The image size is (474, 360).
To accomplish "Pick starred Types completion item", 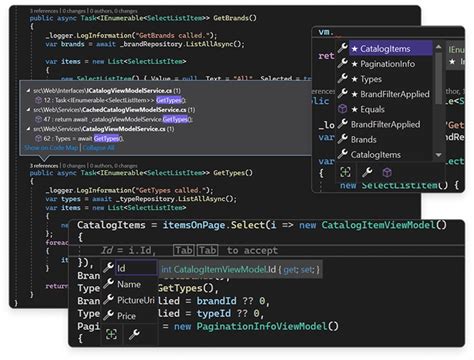I will 366,79.
